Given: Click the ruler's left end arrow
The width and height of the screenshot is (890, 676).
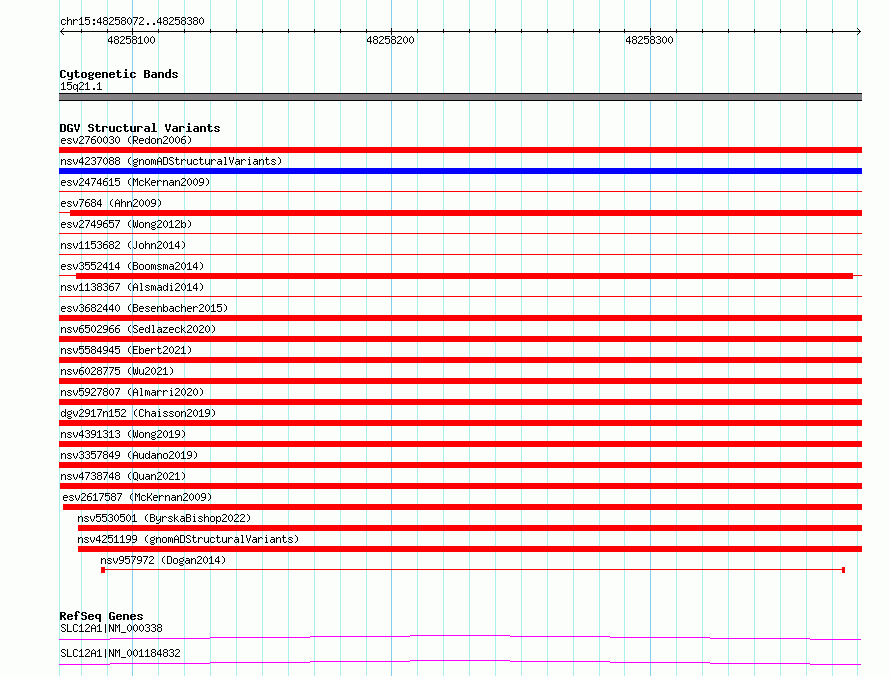Looking at the screenshot, I should point(62,32).
